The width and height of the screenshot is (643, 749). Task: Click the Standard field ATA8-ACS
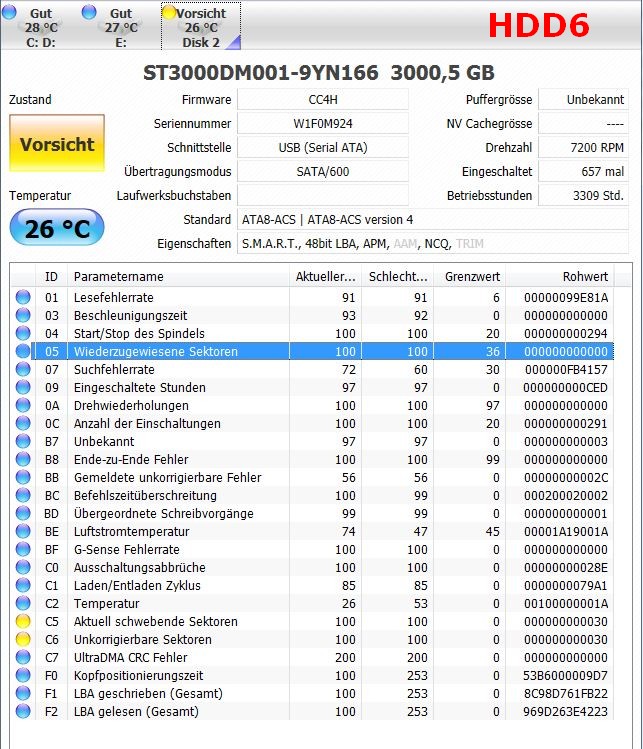point(433,219)
